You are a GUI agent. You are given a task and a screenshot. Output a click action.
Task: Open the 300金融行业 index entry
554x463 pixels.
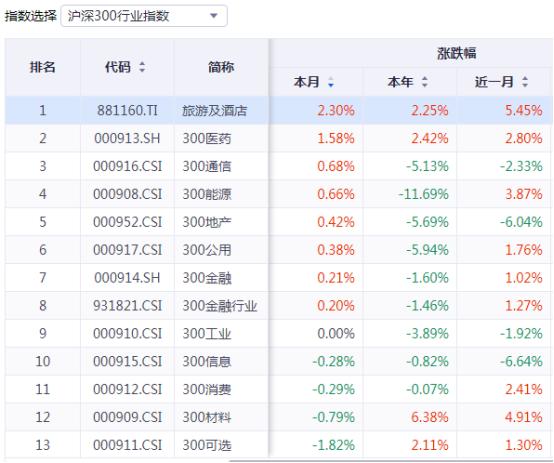coord(220,306)
